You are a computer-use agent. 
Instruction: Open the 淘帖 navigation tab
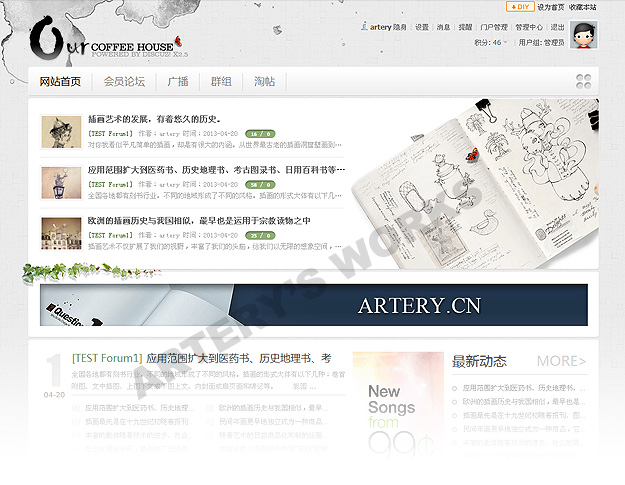[264, 82]
